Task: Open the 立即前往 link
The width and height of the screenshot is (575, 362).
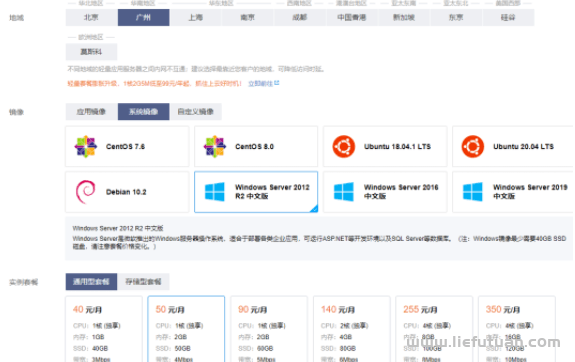Action: (260, 84)
